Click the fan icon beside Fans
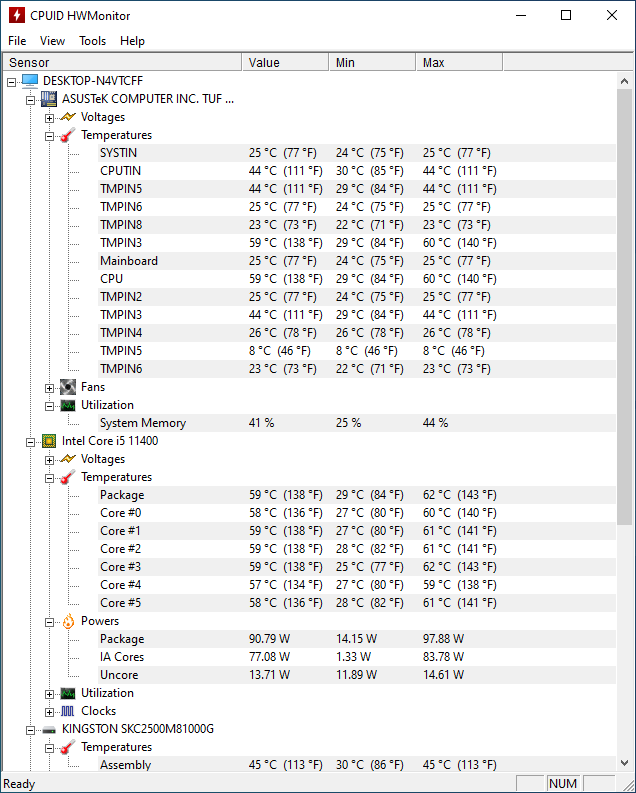636x793 pixels. tap(68, 387)
